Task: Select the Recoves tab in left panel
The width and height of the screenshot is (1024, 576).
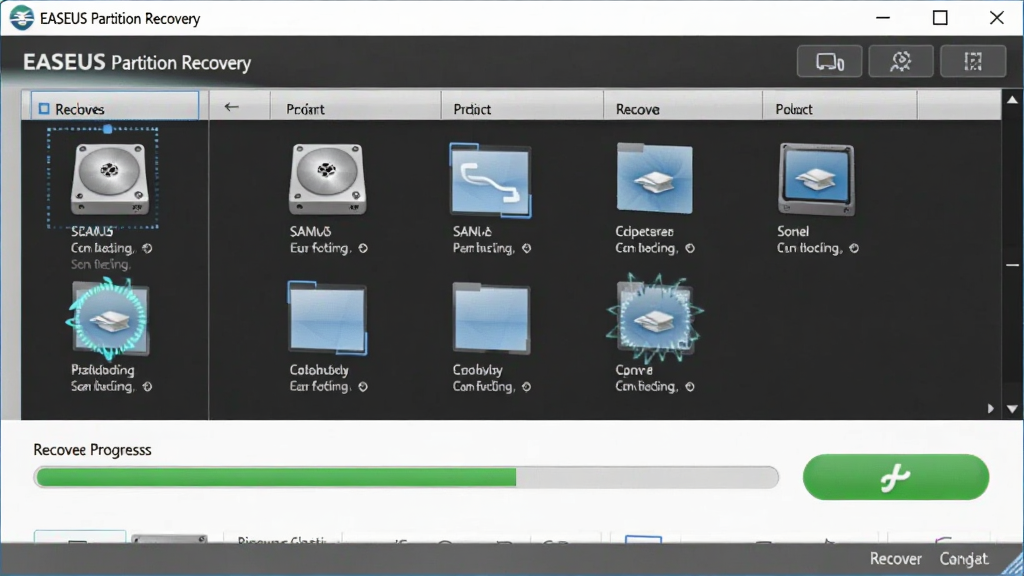Action: 115,106
